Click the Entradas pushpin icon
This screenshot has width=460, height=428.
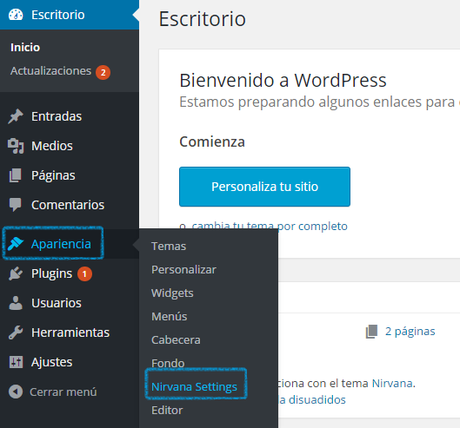point(15,116)
